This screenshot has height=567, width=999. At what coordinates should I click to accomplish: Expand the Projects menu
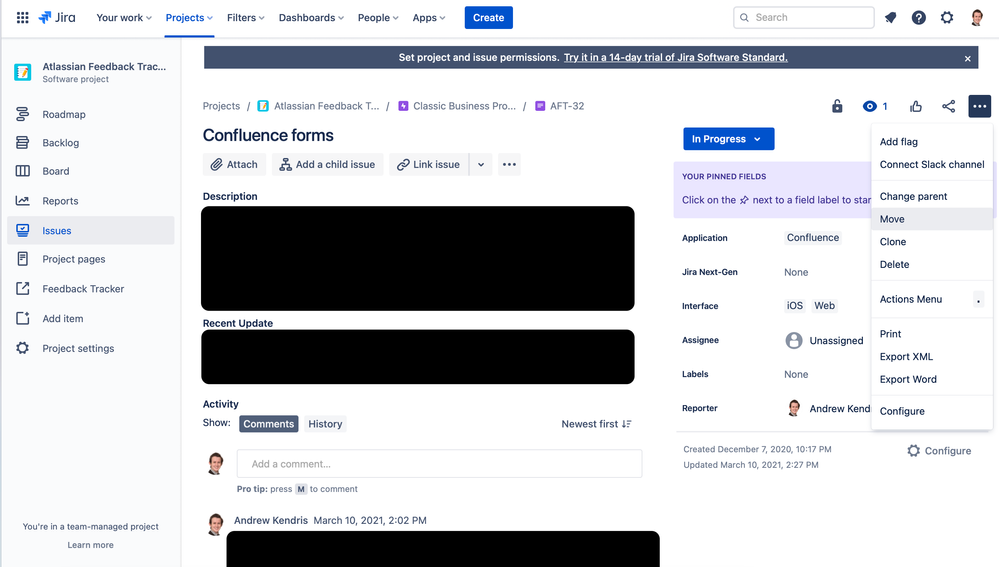[189, 18]
